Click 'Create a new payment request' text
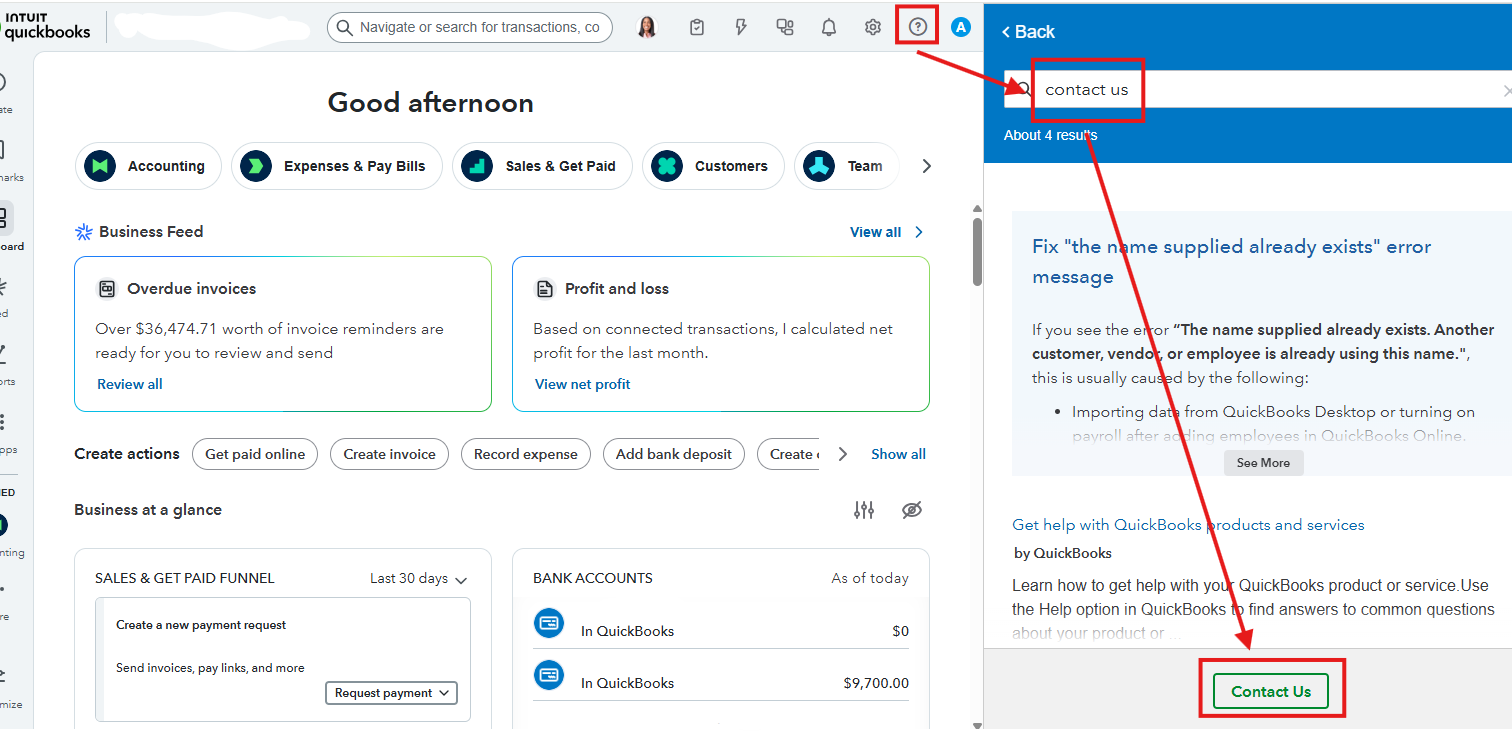Image resolution: width=1512 pixels, height=731 pixels. click(201, 625)
